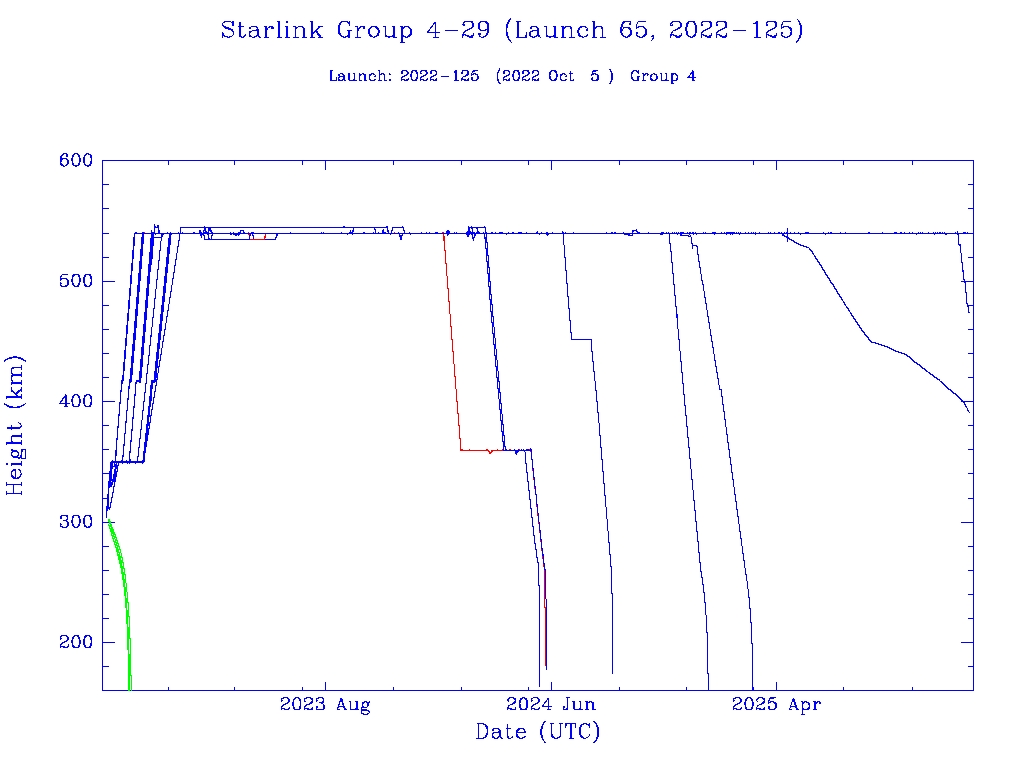Click the 200 tick label on height axis
The width and height of the screenshot is (1024, 768).
coord(75,643)
